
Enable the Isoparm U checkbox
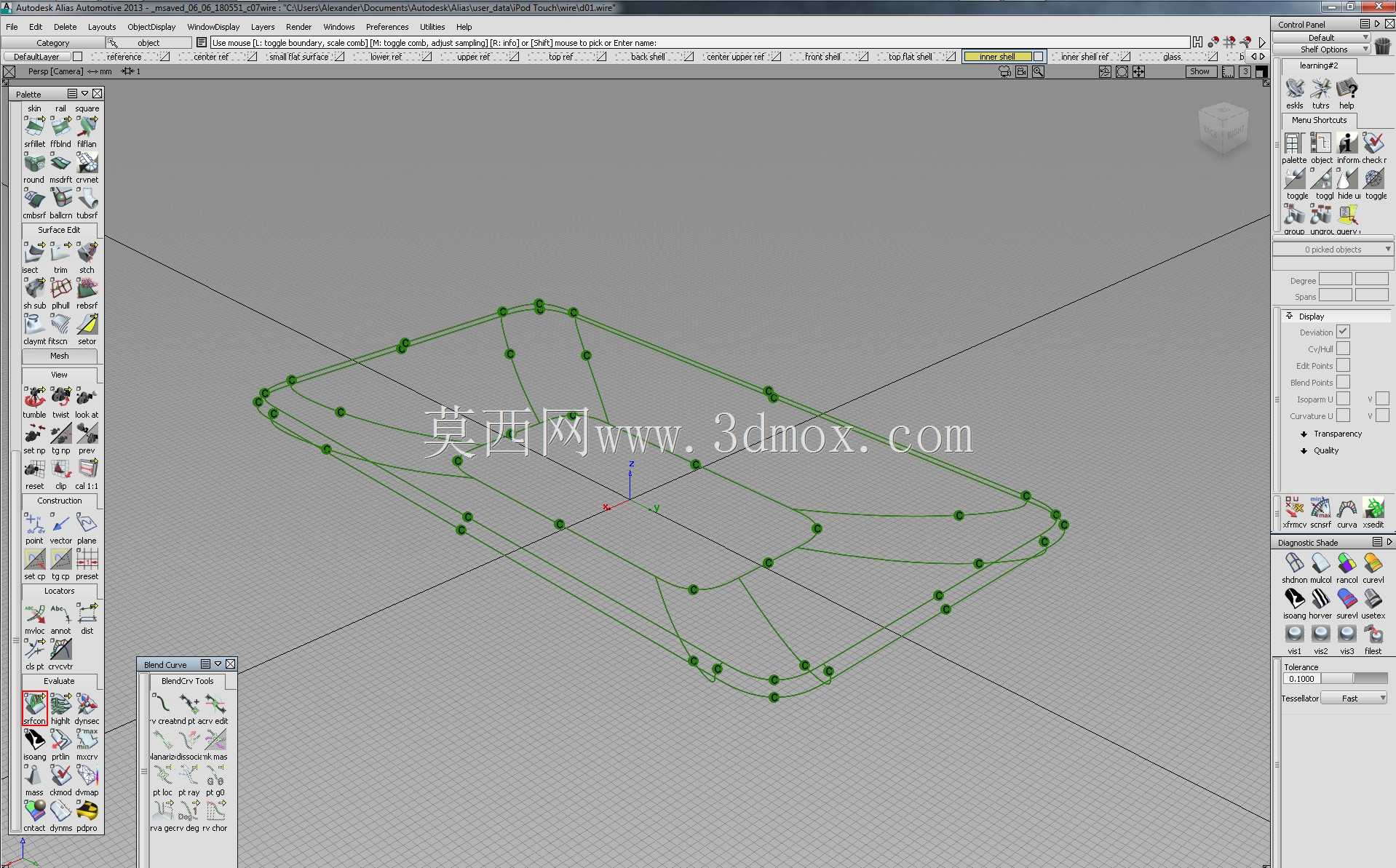[1343, 399]
